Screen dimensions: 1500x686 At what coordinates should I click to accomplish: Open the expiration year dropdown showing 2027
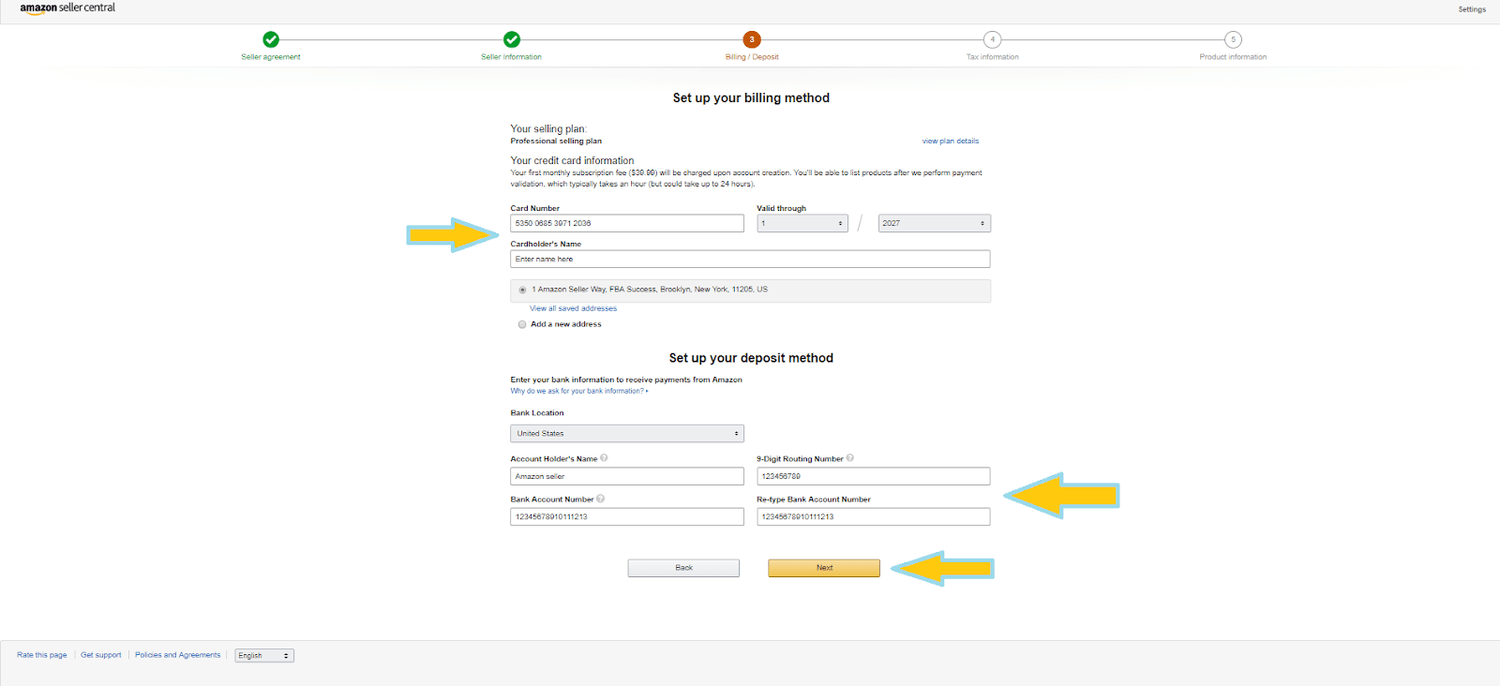click(x=934, y=223)
